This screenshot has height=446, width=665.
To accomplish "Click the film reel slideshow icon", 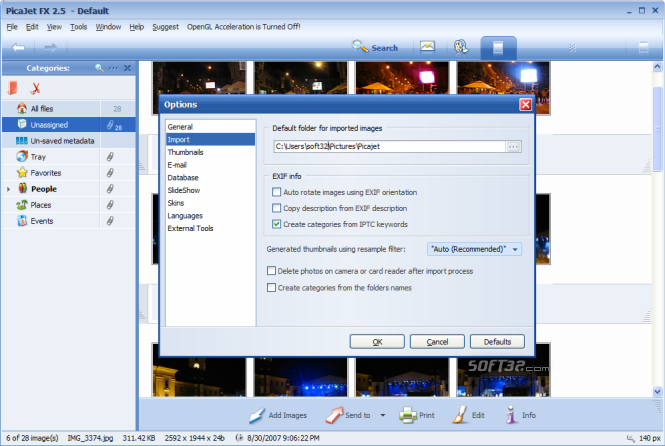I will tap(461, 47).
